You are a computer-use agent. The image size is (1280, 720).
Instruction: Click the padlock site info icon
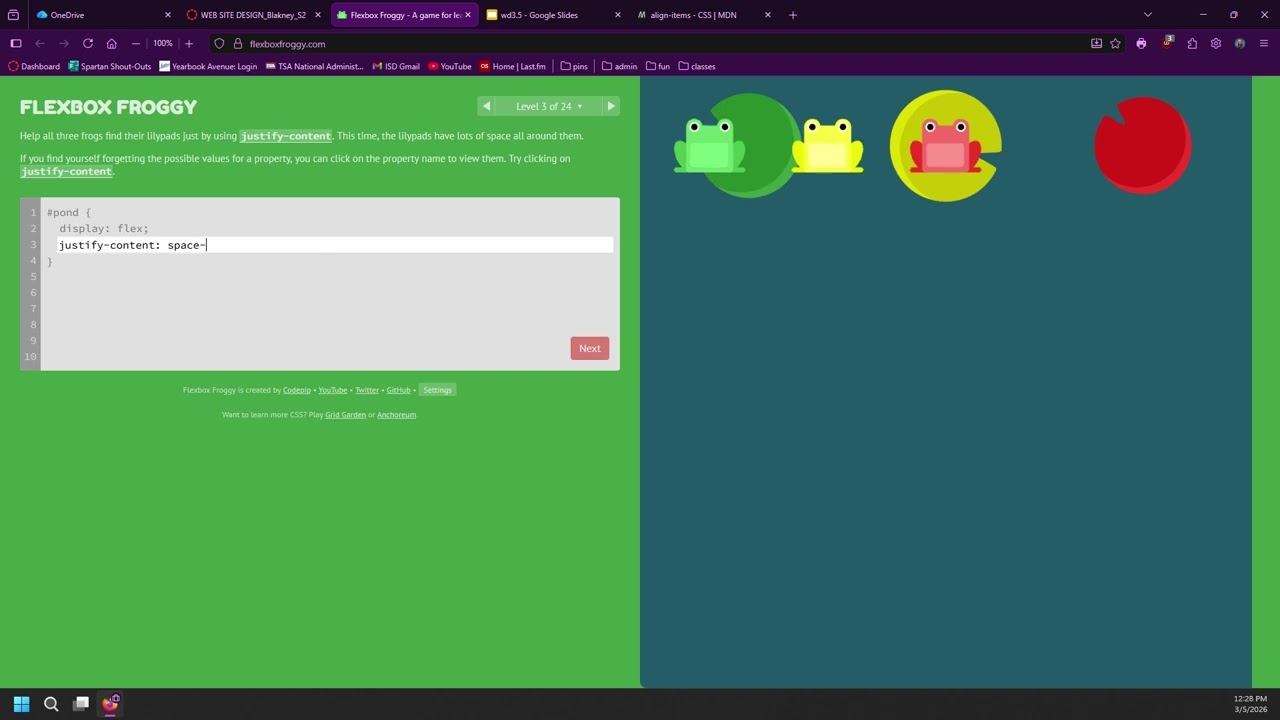pyautogui.click(x=238, y=44)
